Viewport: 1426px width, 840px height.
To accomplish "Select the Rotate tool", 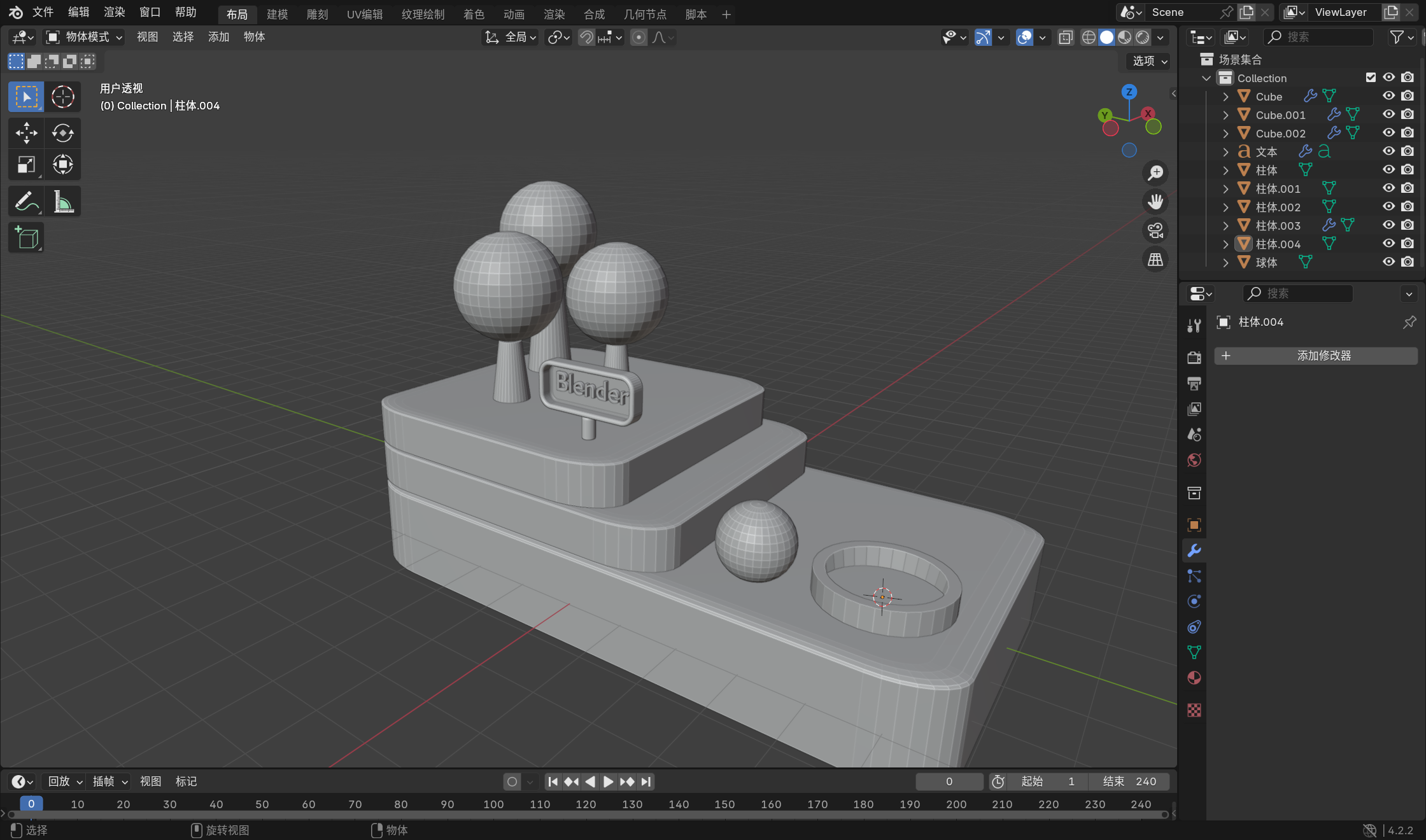I will 62,133.
